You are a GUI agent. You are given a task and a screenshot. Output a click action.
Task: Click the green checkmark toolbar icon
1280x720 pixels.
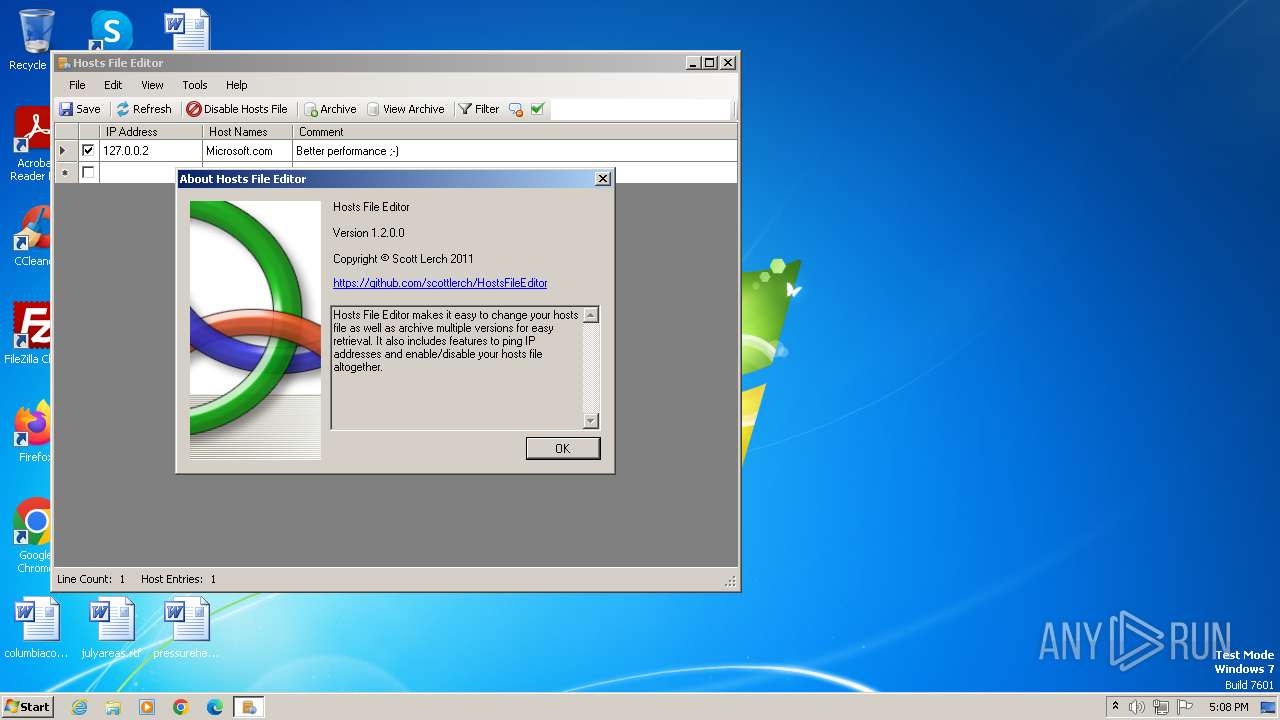coord(537,109)
